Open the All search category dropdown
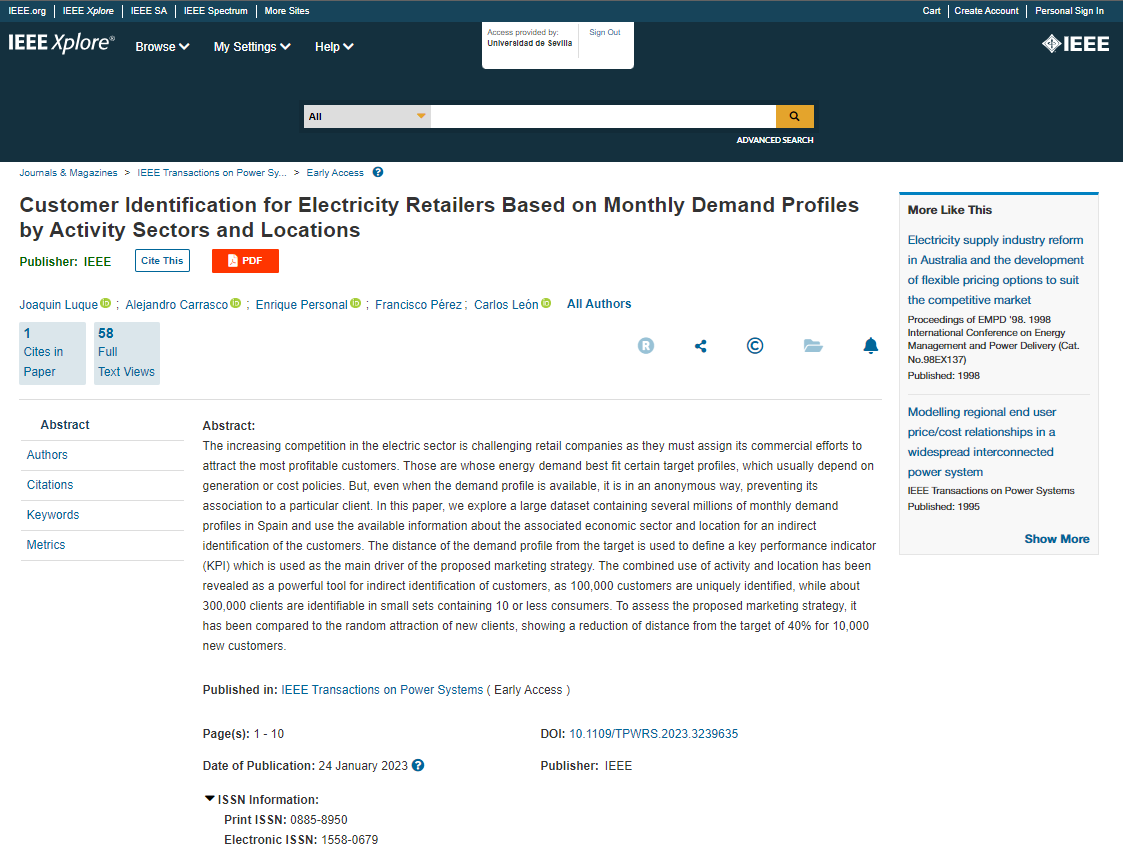This screenshot has height=858, width=1123. pyautogui.click(x=367, y=116)
